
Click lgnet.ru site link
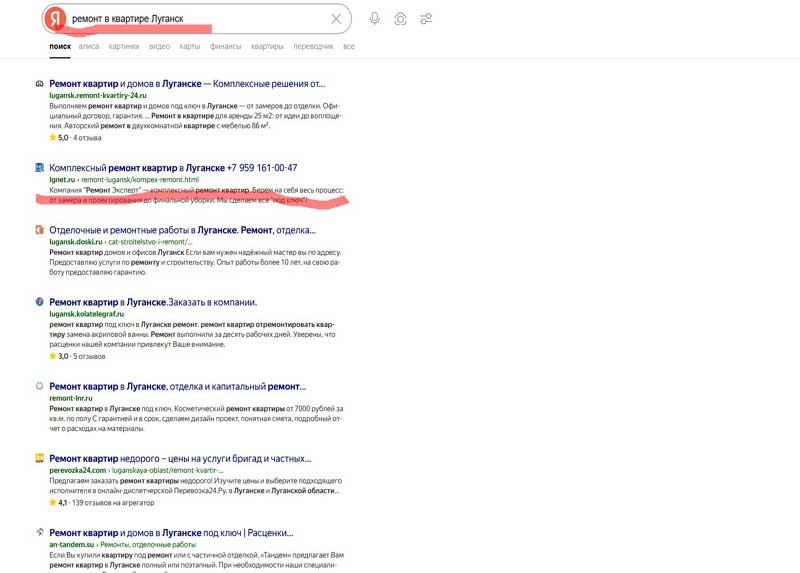62,180
